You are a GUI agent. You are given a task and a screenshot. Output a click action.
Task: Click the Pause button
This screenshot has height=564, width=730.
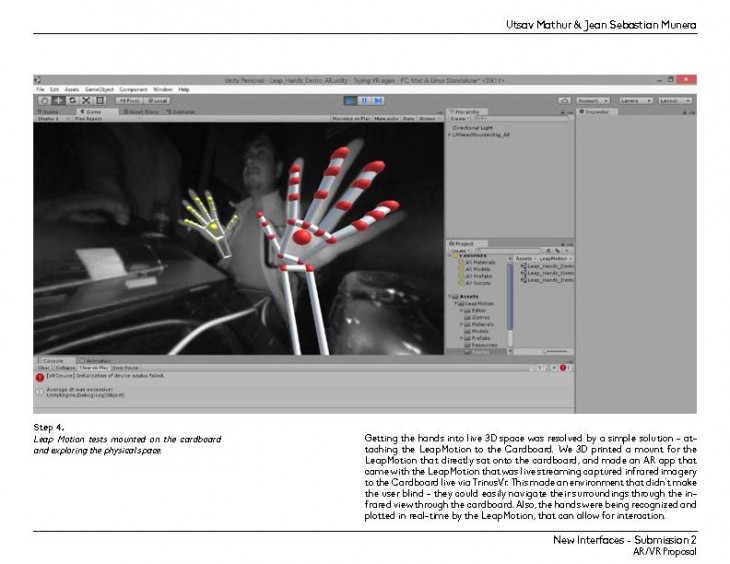(x=365, y=100)
